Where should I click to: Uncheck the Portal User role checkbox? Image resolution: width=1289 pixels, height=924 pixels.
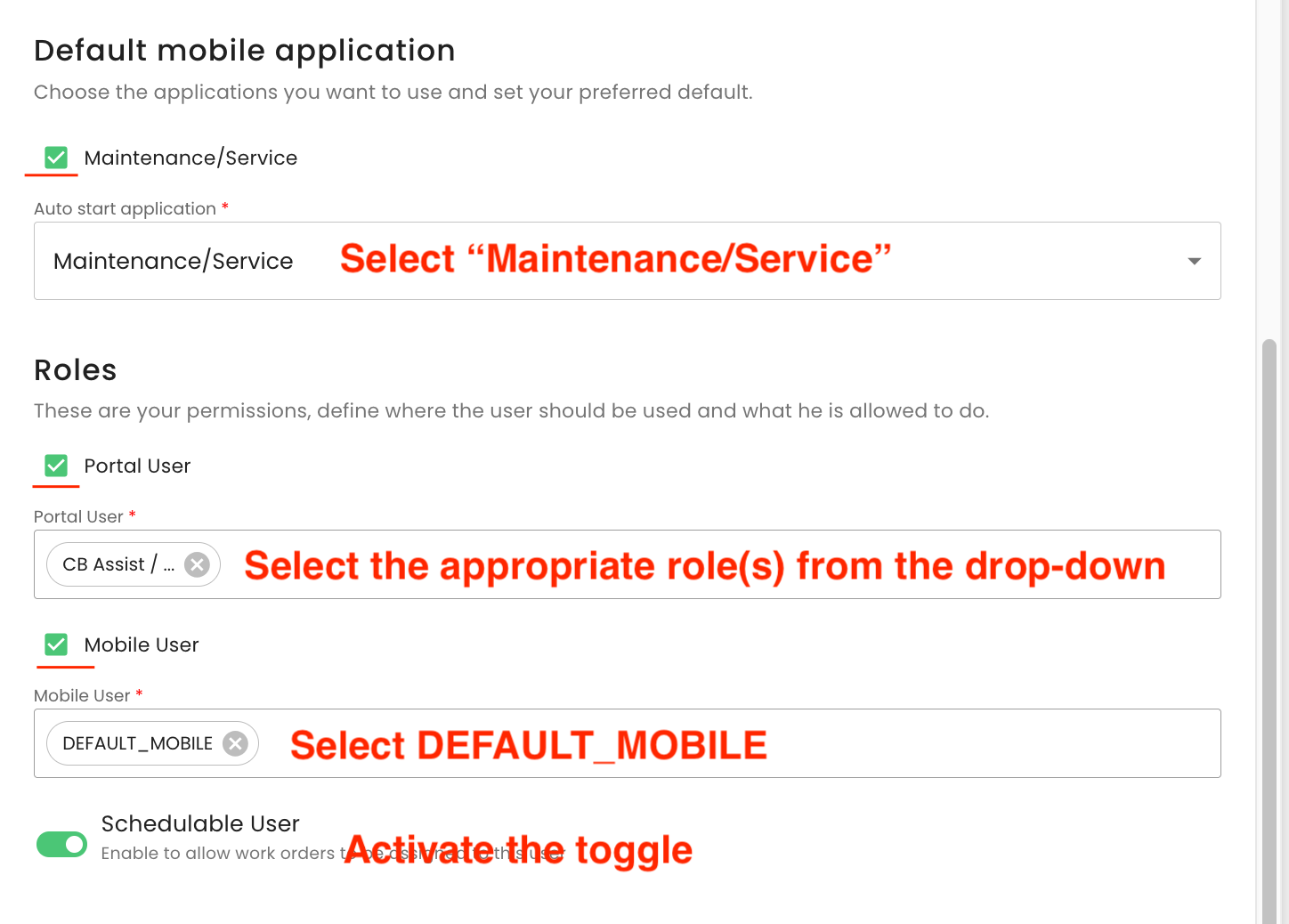pos(56,466)
